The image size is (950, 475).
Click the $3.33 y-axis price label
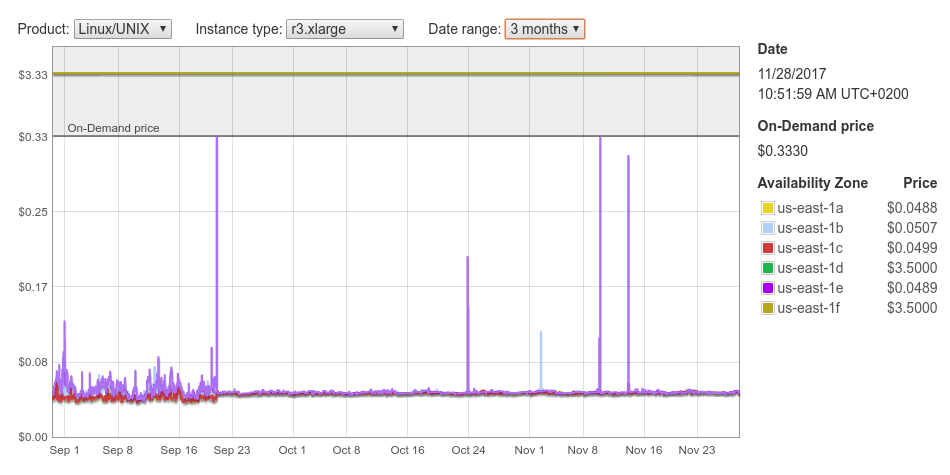click(x=32, y=75)
